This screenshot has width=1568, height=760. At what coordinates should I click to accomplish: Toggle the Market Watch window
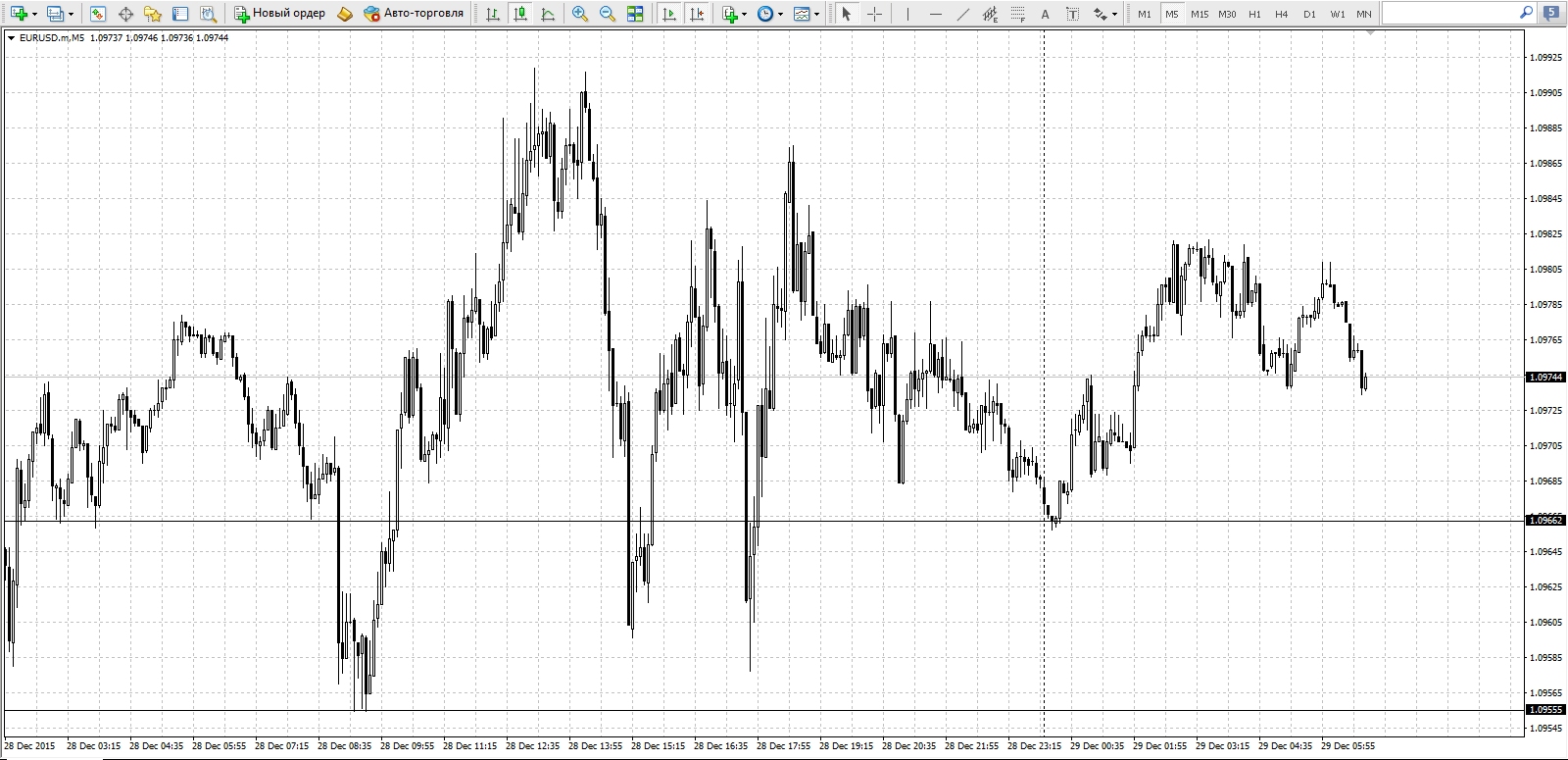click(98, 14)
